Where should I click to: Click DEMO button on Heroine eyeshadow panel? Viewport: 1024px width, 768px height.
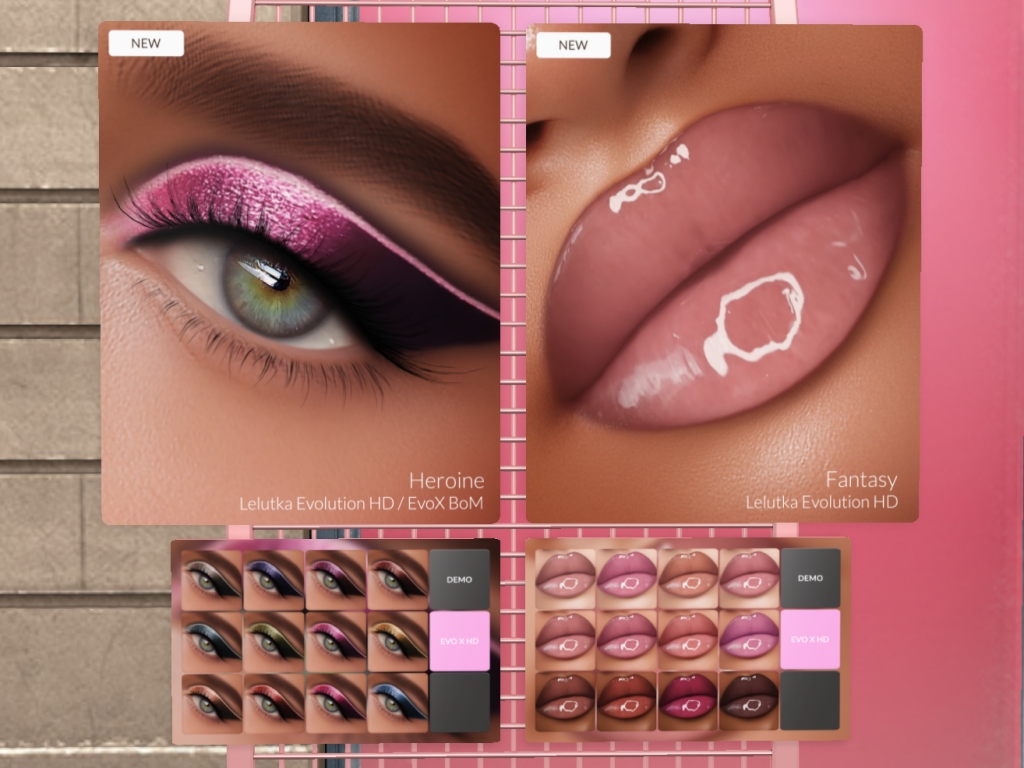coord(459,579)
